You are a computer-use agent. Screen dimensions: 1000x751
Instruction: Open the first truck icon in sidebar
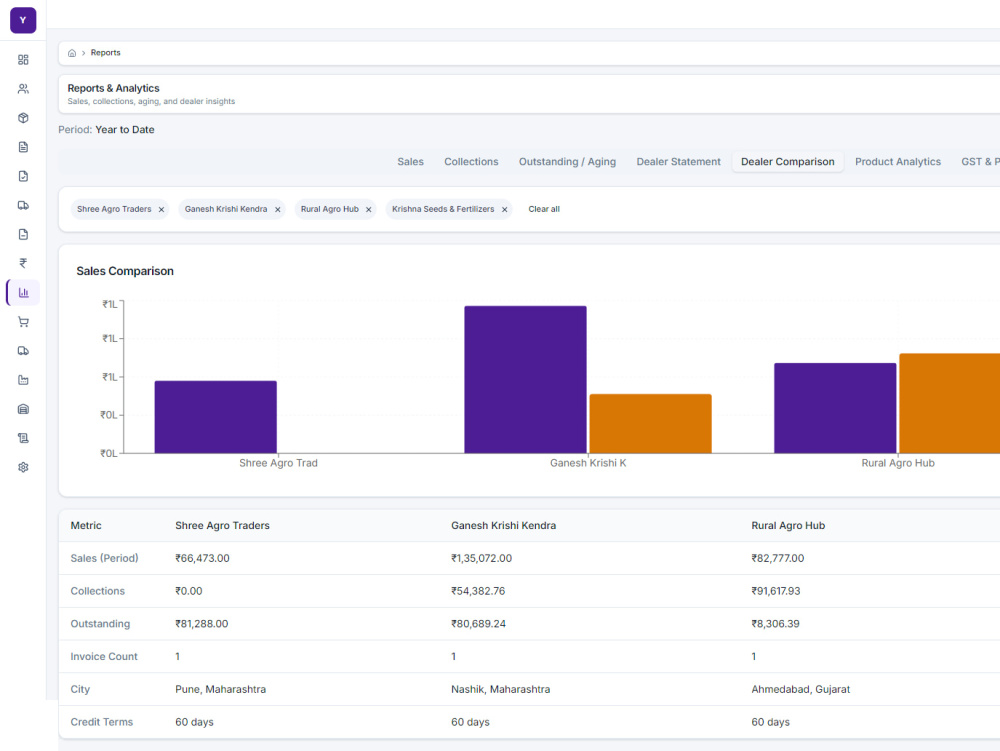tap(23, 205)
